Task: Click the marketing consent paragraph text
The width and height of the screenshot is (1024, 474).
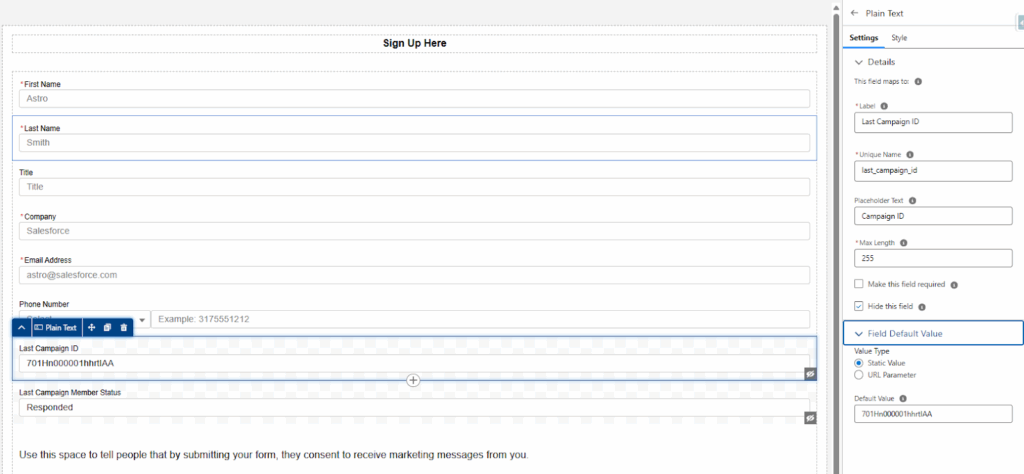Action: point(274,454)
